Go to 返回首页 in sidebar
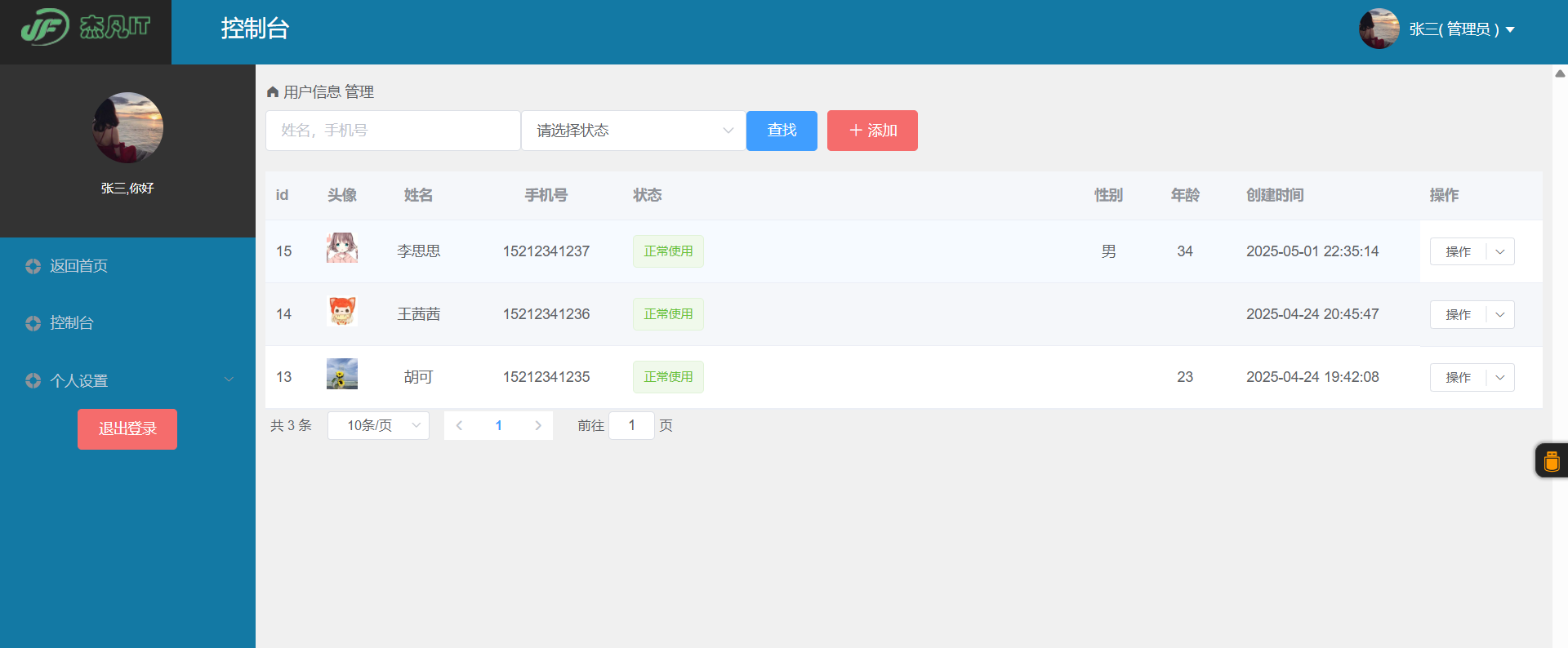This screenshot has width=1568, height=648. pos(78,266)
